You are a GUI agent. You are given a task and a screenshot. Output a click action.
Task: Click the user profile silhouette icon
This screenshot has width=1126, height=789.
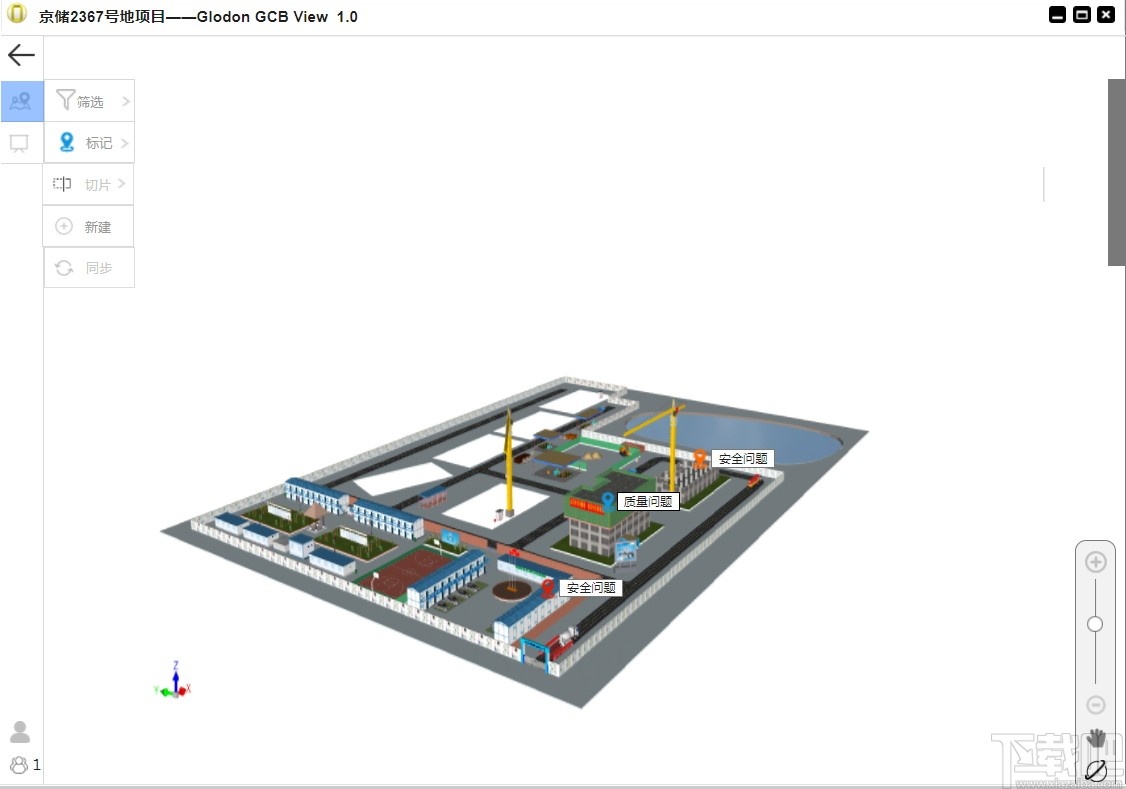point(20,732)
